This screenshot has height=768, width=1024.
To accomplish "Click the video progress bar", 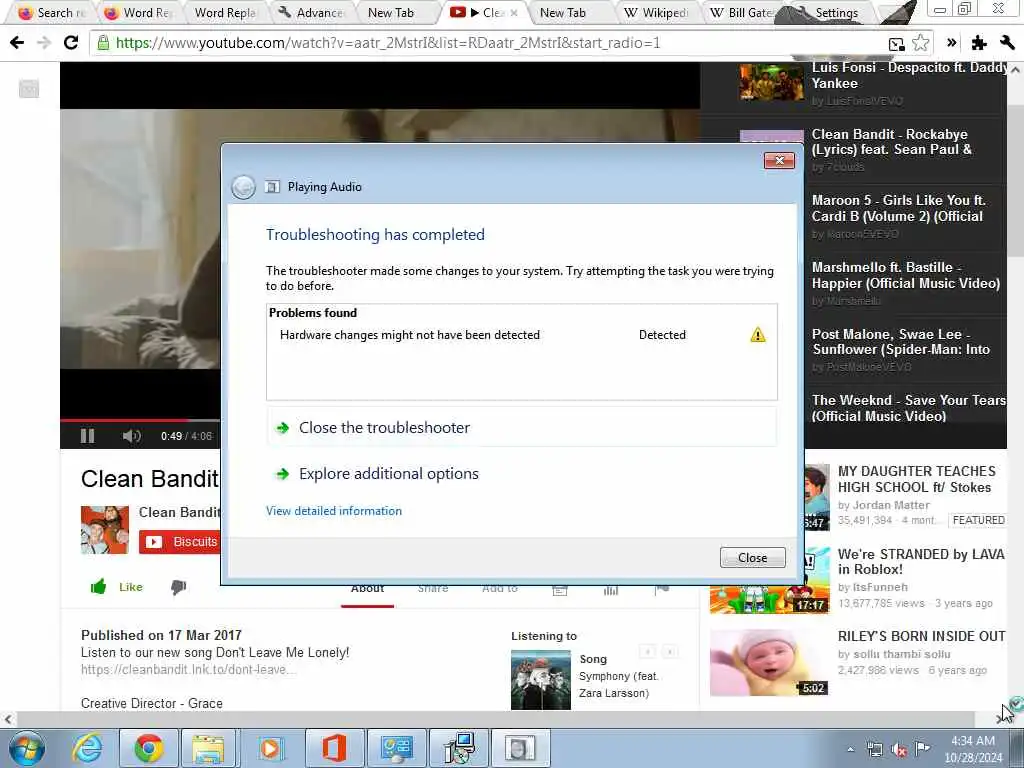I will tap(140, 420).
